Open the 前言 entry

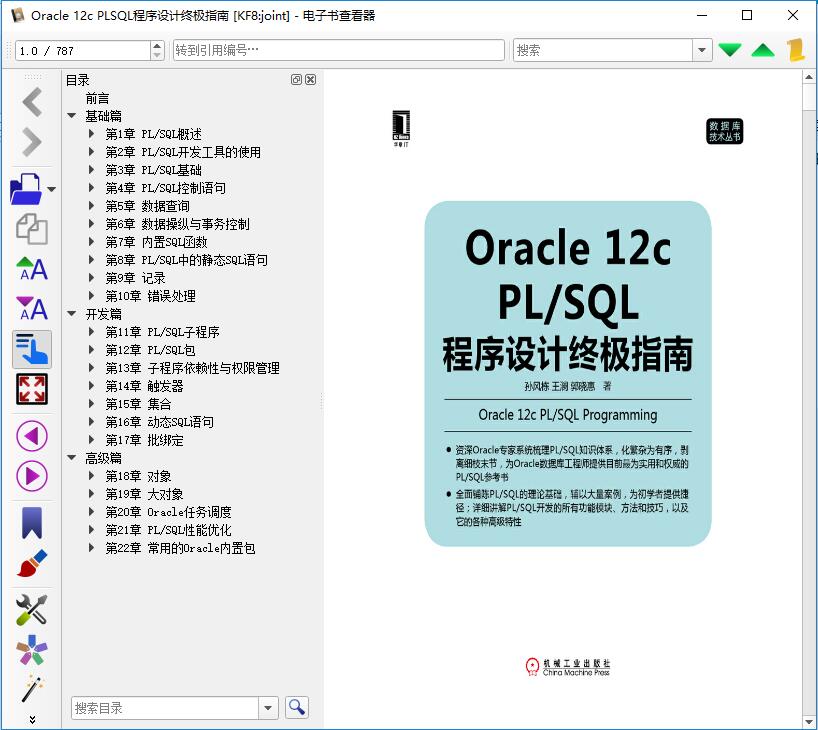pos(98,98)
